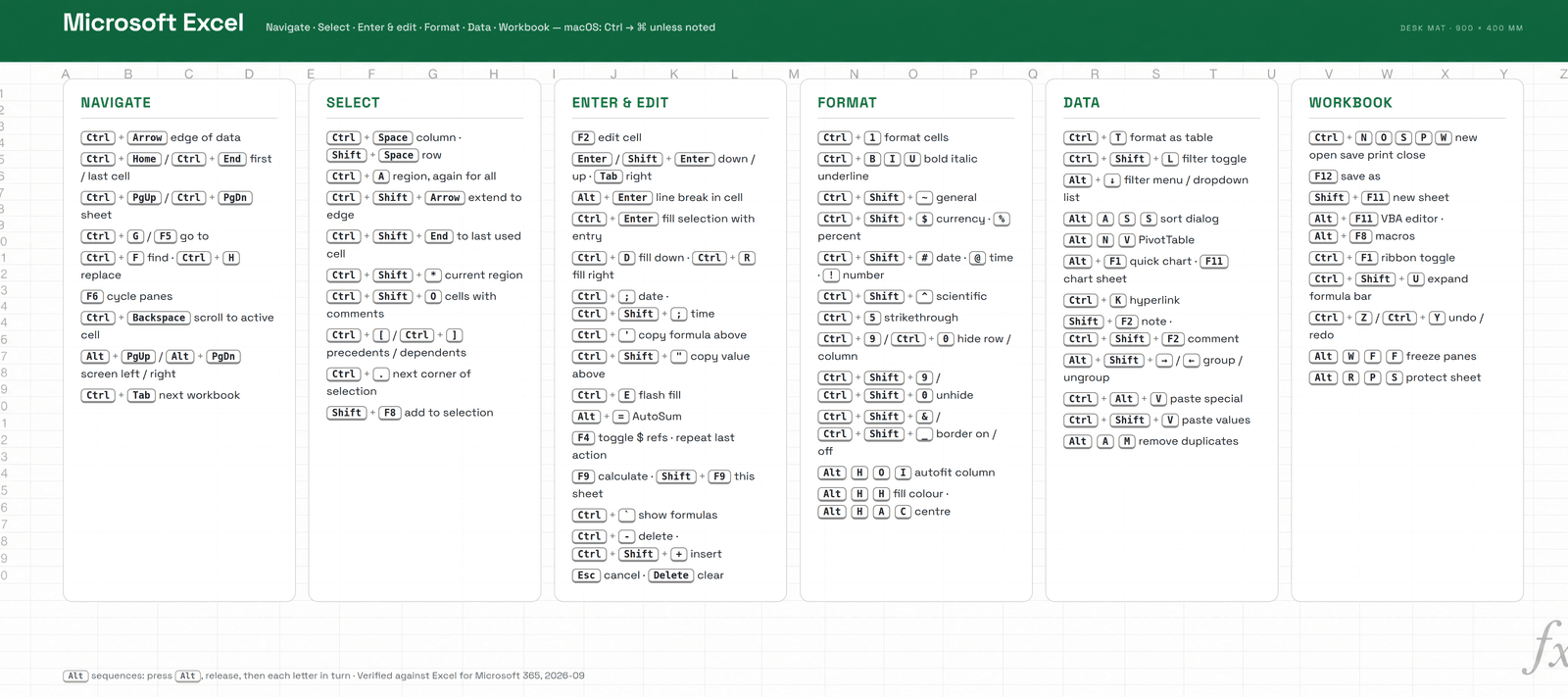1568x697 pixels.
Task: Click the 'freeze panes' description
Action: point(1441,357)
